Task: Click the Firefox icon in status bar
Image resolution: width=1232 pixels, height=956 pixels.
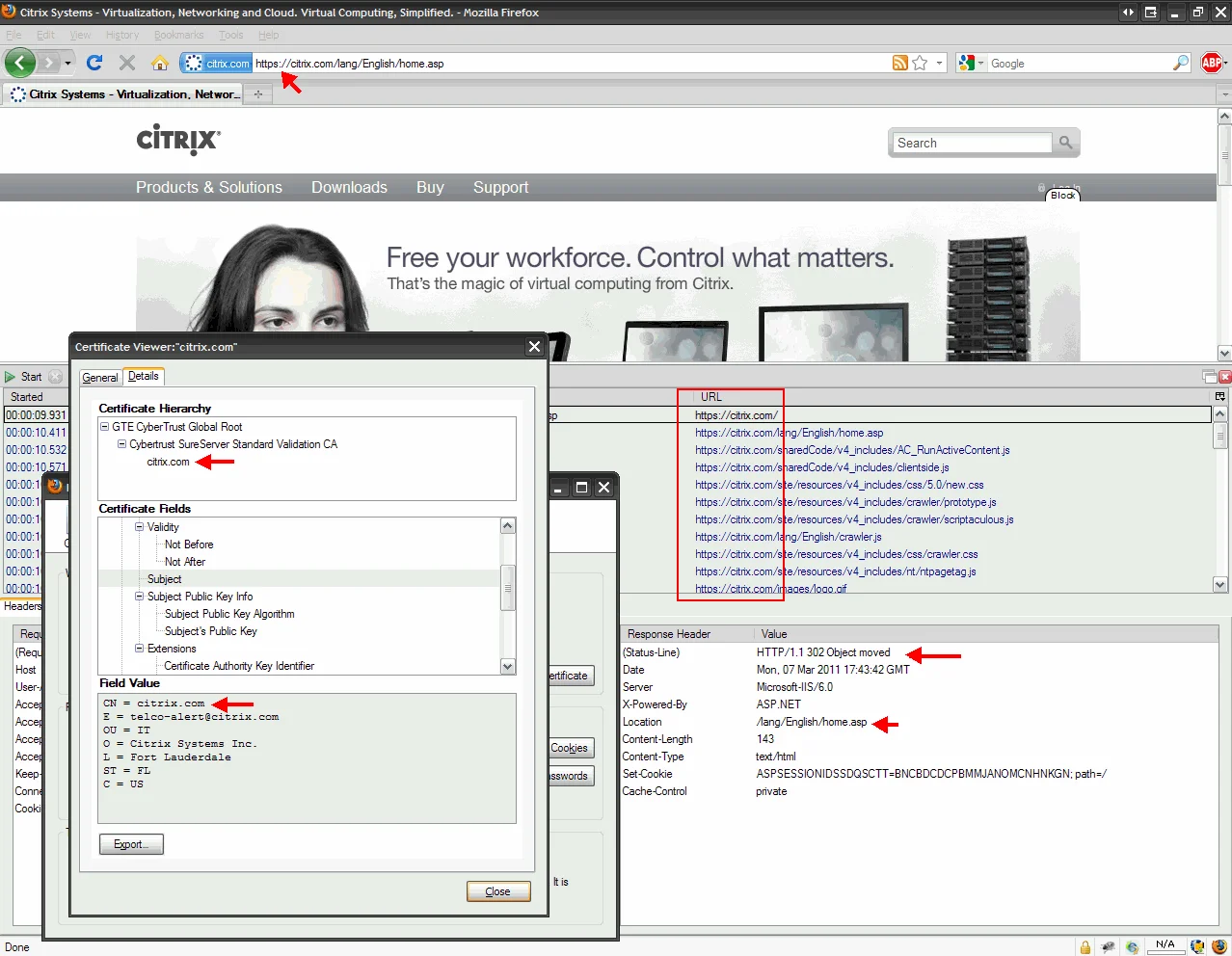Action: [x=1219, y=946]
